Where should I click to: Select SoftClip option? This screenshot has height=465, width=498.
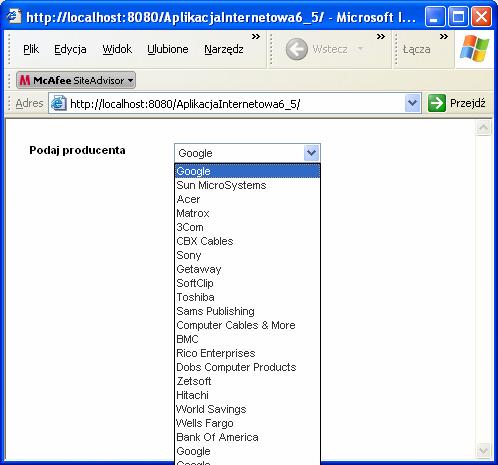pyautogui.click(x=247, y=283)
